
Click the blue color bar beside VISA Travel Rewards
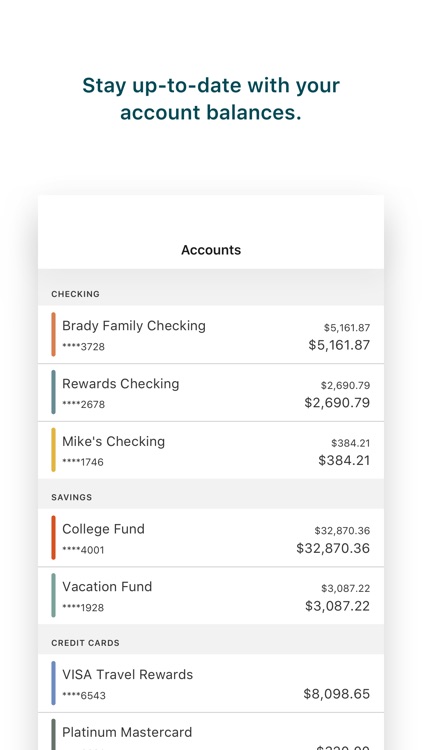pos(54,683)
